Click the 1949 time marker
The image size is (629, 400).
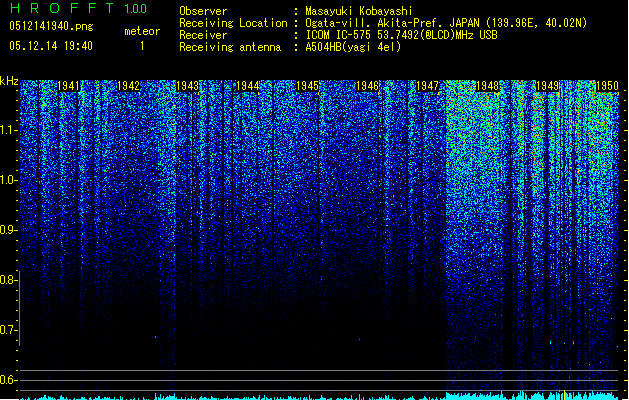[x=548, y=86]
